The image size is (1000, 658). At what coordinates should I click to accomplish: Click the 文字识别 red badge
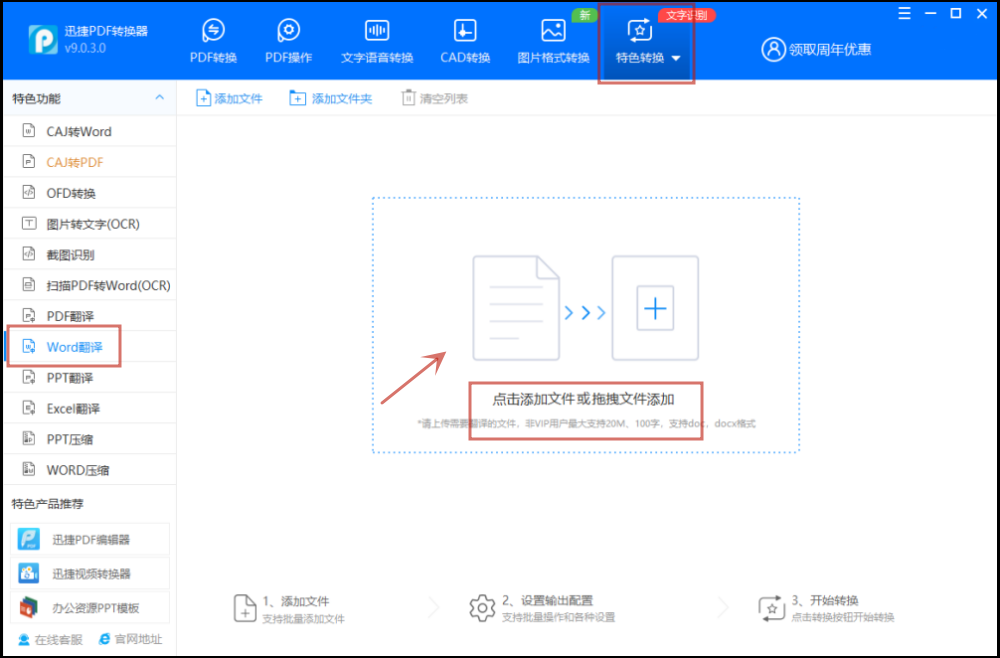click(687, 15)
